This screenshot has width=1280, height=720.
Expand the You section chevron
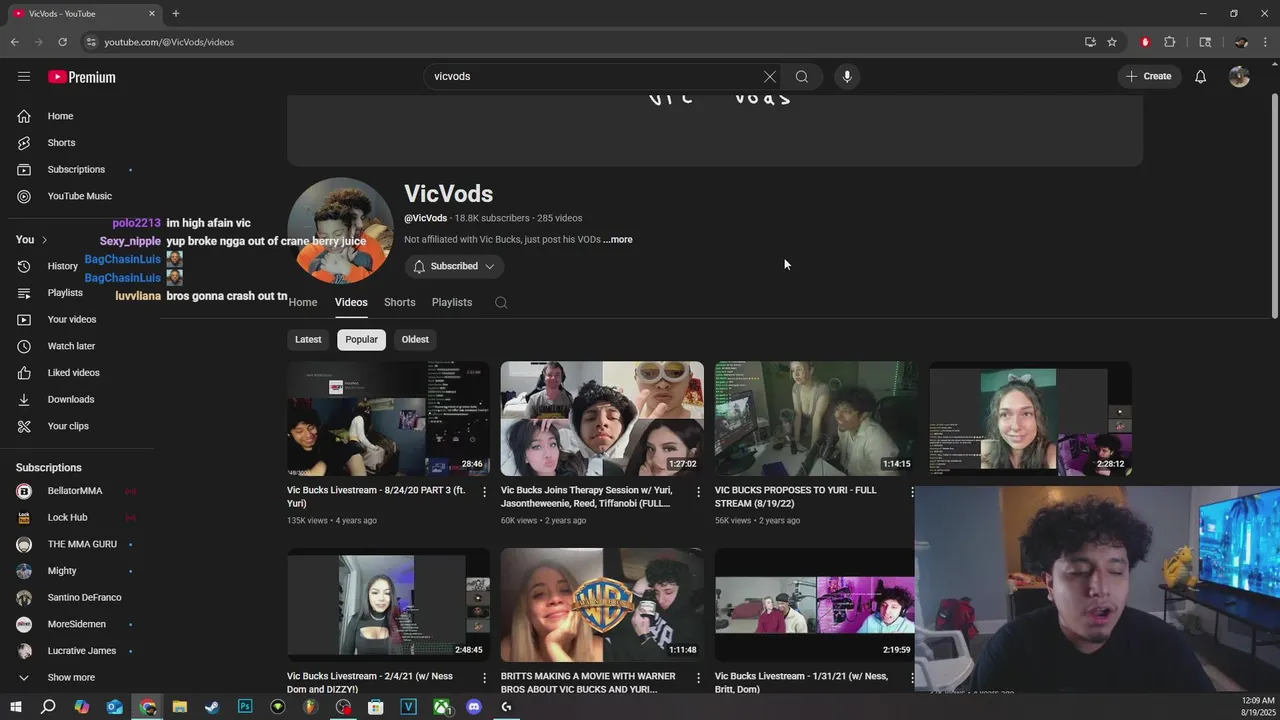pos(44,240)
